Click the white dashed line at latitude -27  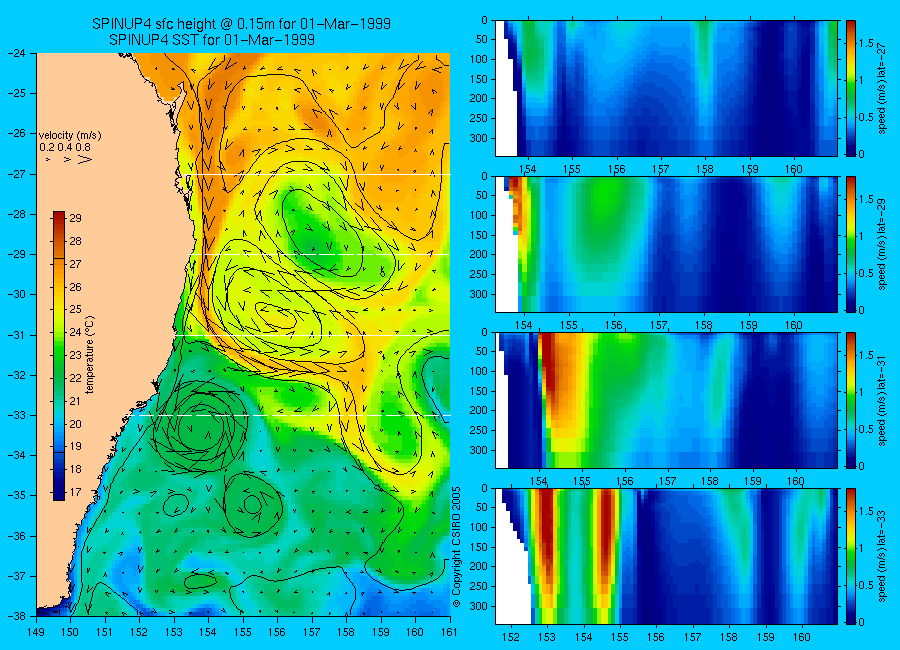point(320,174)
